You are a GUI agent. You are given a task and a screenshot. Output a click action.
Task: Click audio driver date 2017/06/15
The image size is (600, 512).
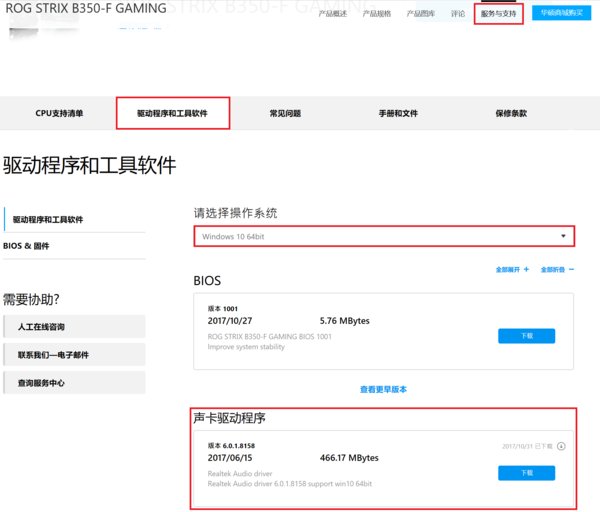[x=230, y=458]
